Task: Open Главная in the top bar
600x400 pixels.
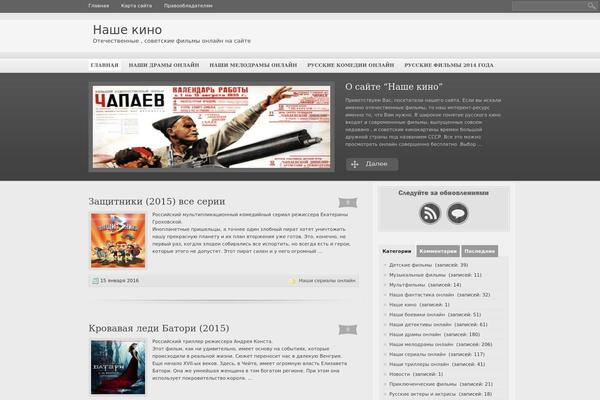Action: point(99,6)
